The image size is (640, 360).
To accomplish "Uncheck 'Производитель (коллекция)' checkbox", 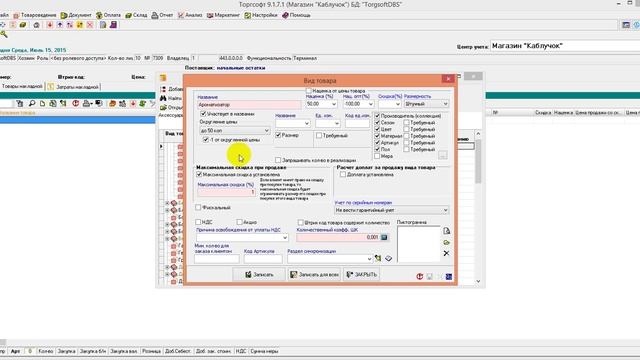I will coord(377,116).
